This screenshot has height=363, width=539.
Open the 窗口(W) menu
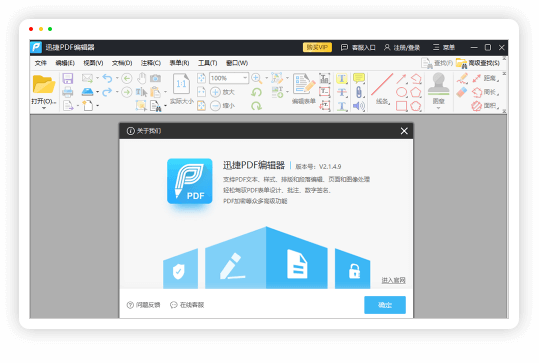tap(237, 63)
